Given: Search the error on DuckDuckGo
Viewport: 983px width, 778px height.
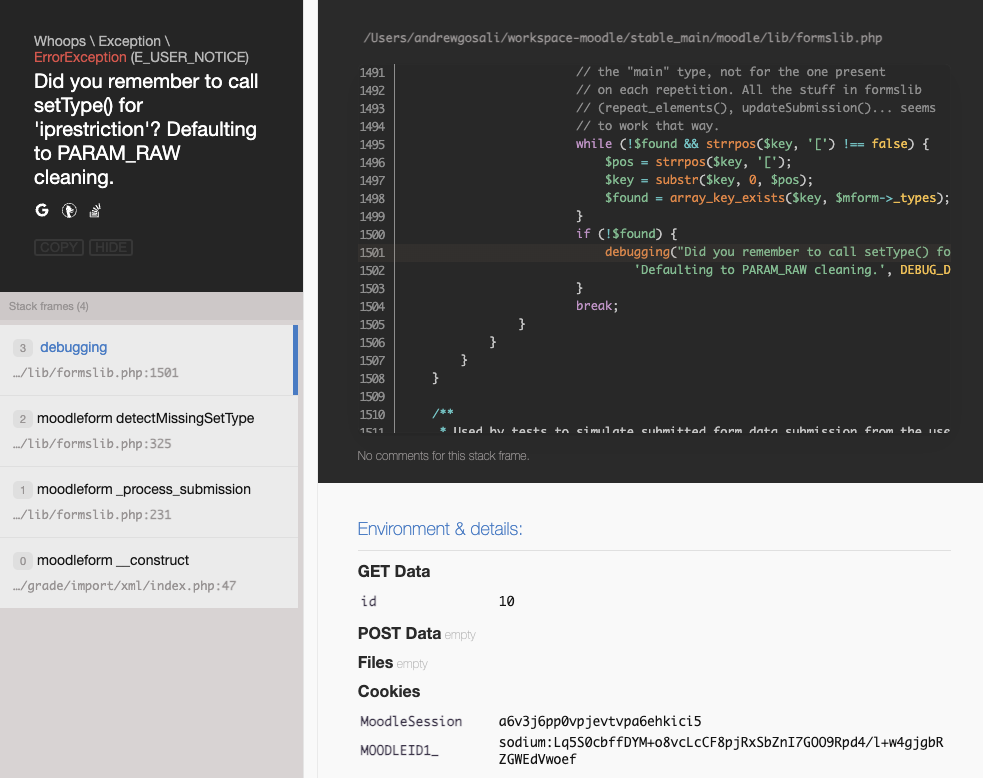Looking at the screenshot, I should click(x=69, y=211).
